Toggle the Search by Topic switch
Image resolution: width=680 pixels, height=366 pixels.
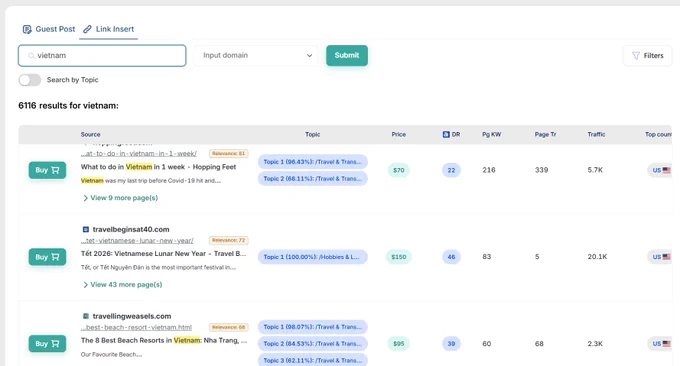click(x=29, y=80)
